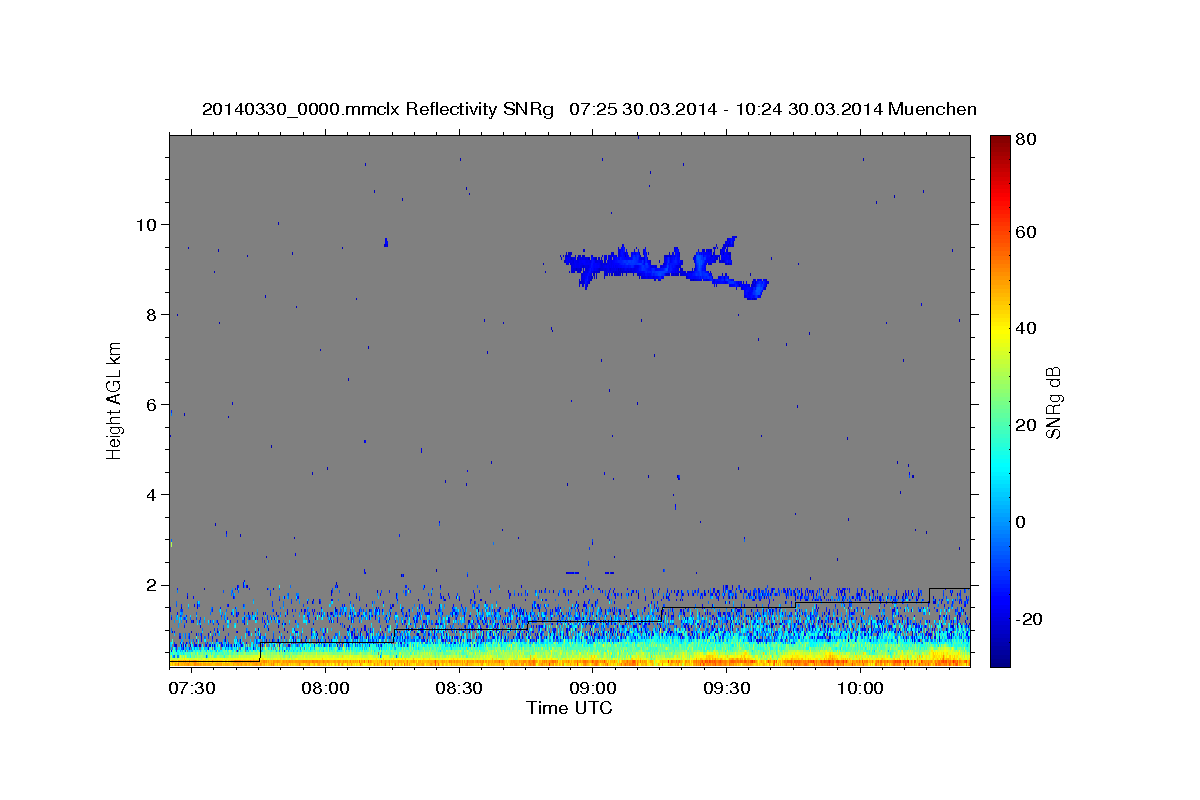This screenshot has width=1200, height=800.
Task: Click the colorbar value 80
Action: (1027, 140)
